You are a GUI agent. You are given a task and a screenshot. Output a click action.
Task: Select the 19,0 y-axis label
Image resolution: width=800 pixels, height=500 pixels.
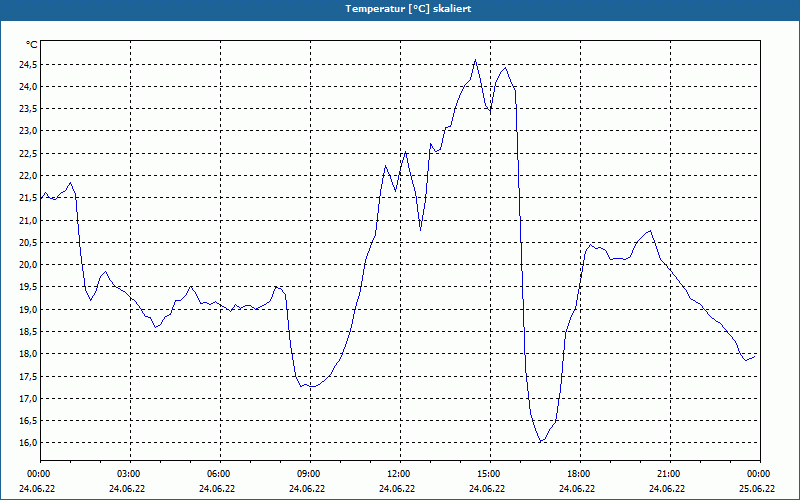coord(28,309)
